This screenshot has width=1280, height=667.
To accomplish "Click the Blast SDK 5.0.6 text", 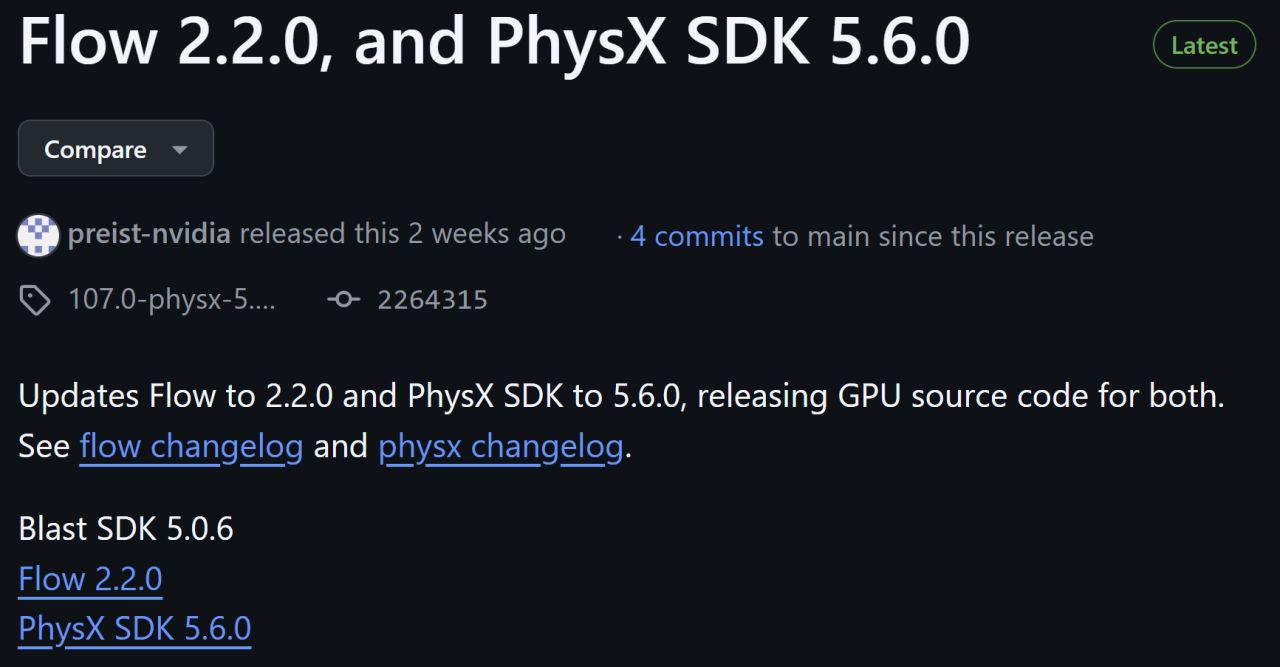I will [x=126, y=529].
